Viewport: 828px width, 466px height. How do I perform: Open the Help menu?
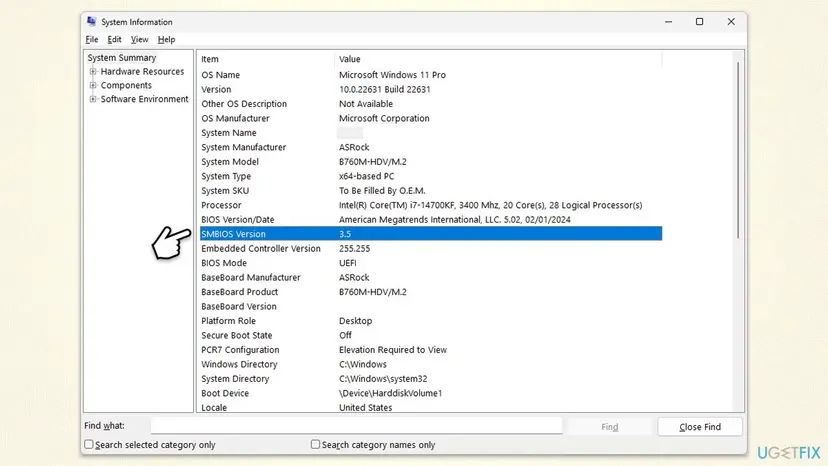(166, 40)
